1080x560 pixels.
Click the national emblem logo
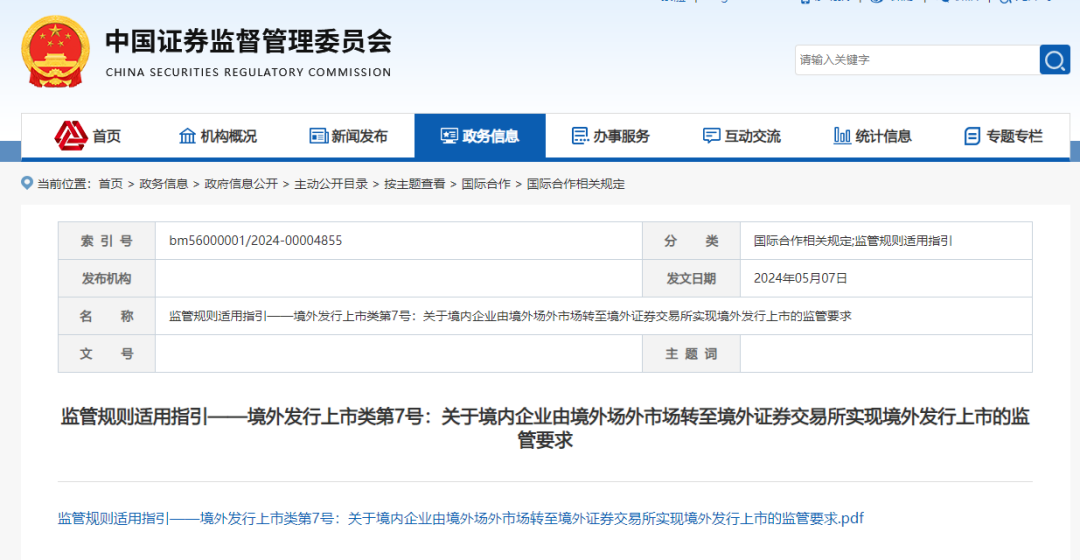pyautogui.click(x=56, y=52)
